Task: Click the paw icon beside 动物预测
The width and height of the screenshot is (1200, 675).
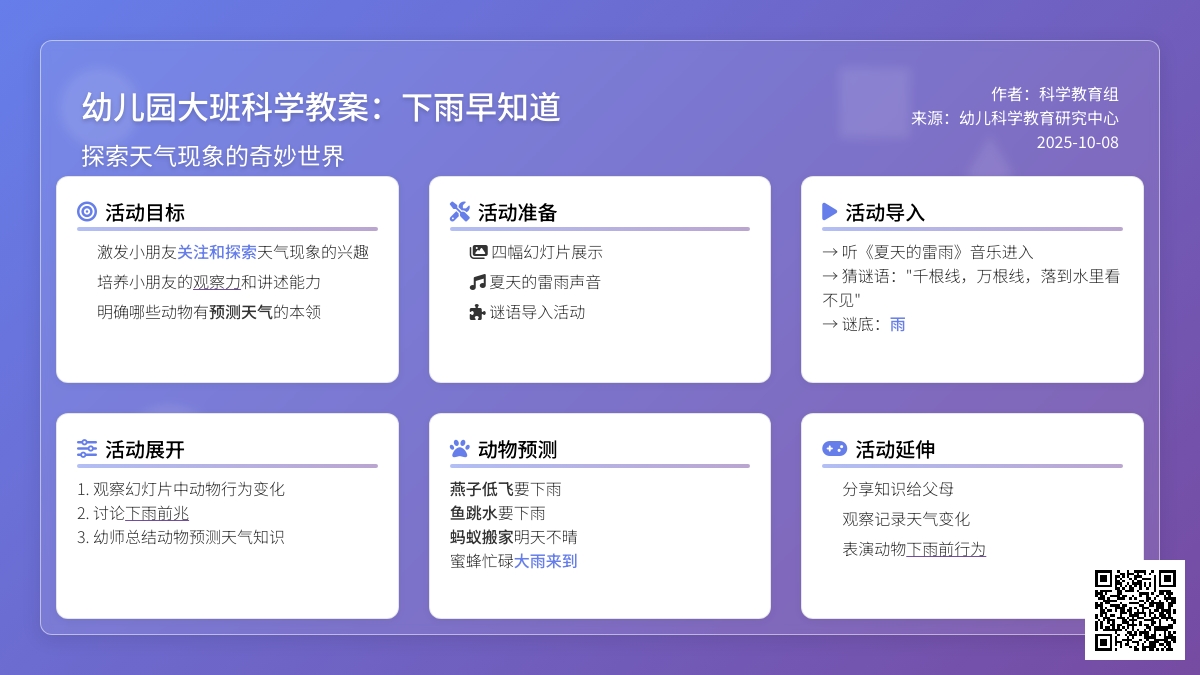Action: pyautogui.click(x=460, y=449)
